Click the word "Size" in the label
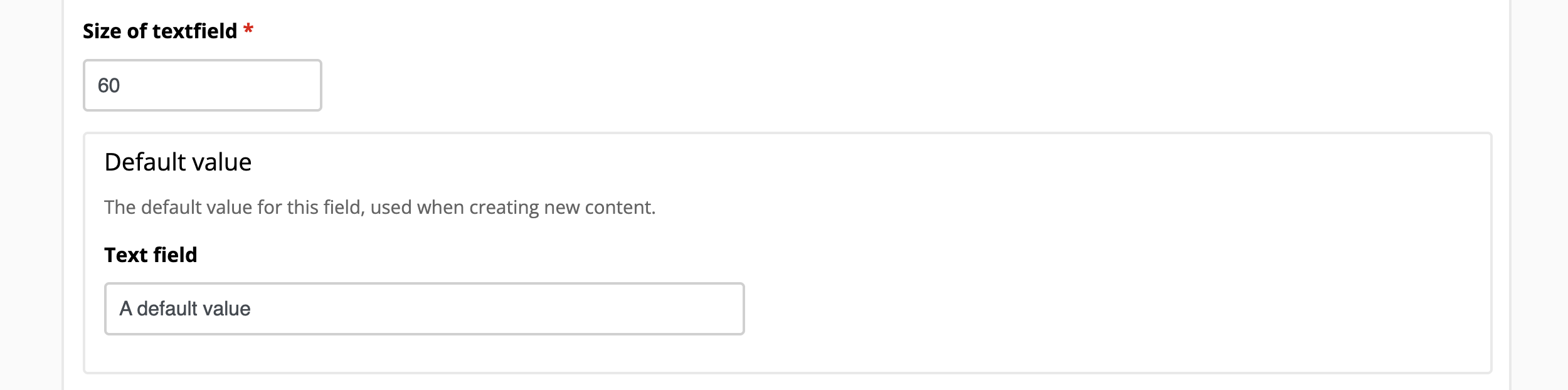The width and height of the screenshot is (1568, 390). pyautogui.click(x=102, y=31)
